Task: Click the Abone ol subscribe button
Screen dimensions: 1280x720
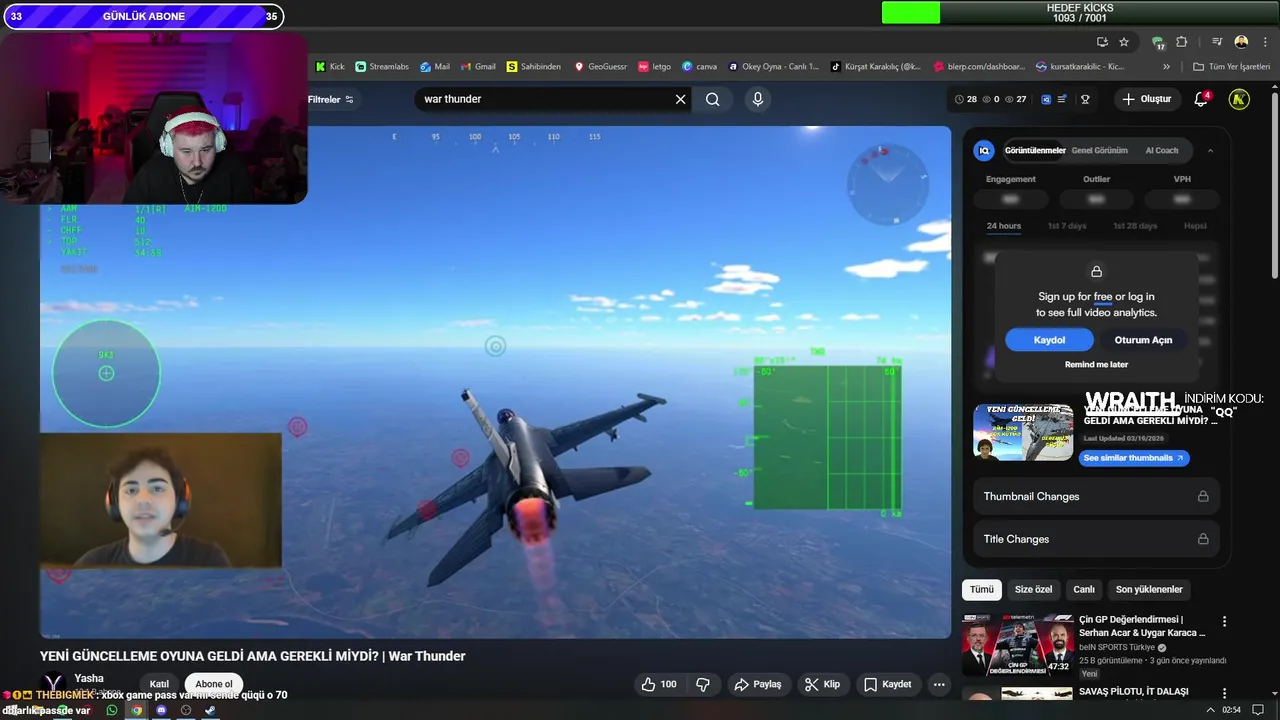Action: (214, 684)
